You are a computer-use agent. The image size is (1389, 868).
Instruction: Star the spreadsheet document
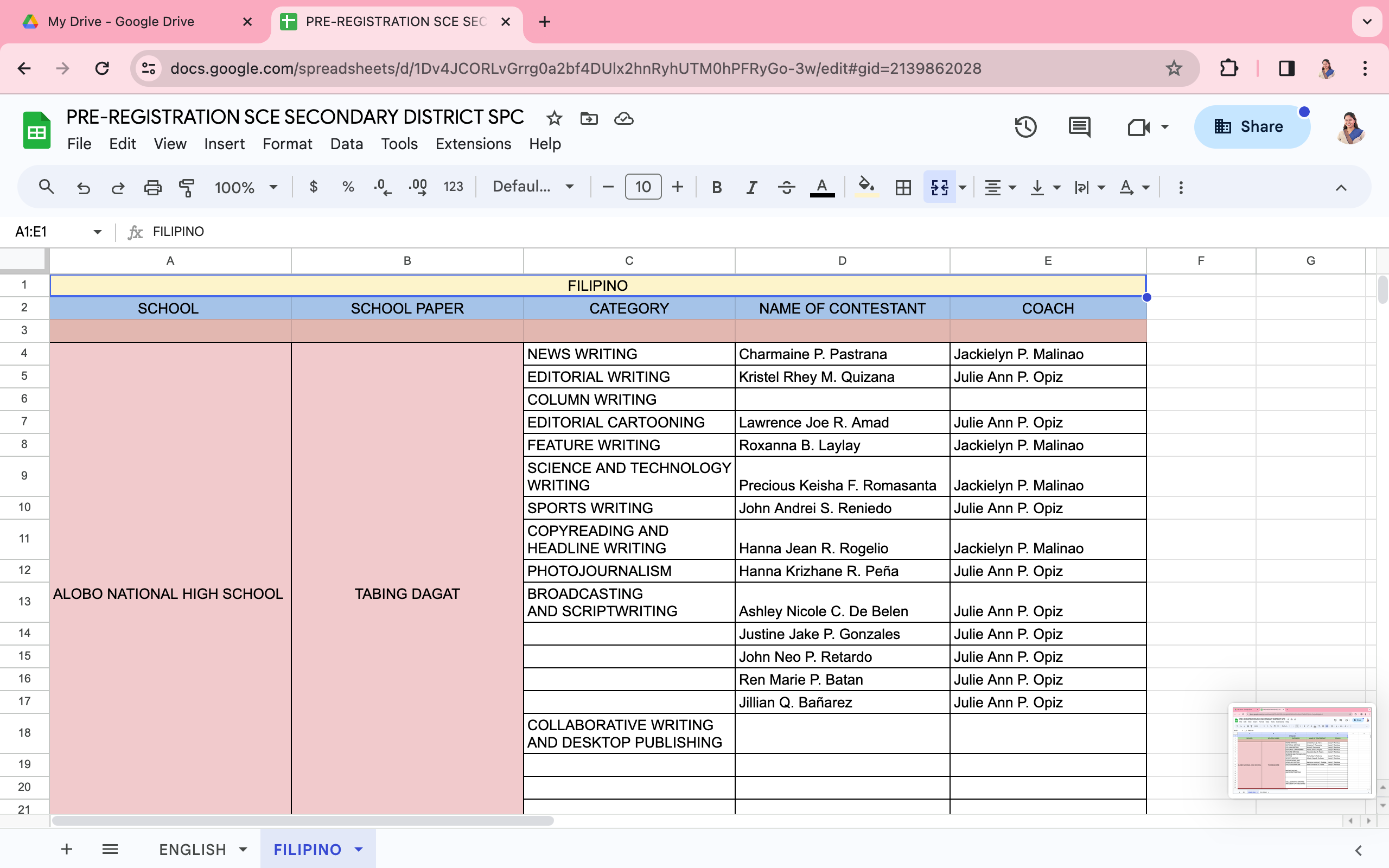pos(554,118)
